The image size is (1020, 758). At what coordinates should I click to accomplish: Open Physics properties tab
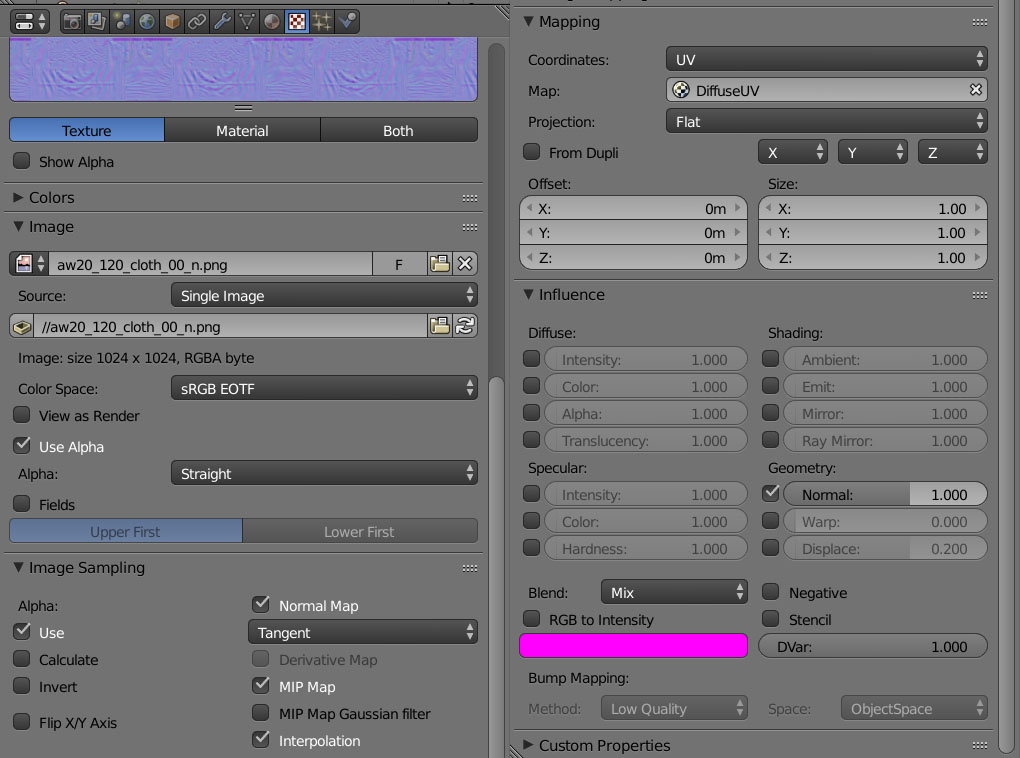coord(347,21)
